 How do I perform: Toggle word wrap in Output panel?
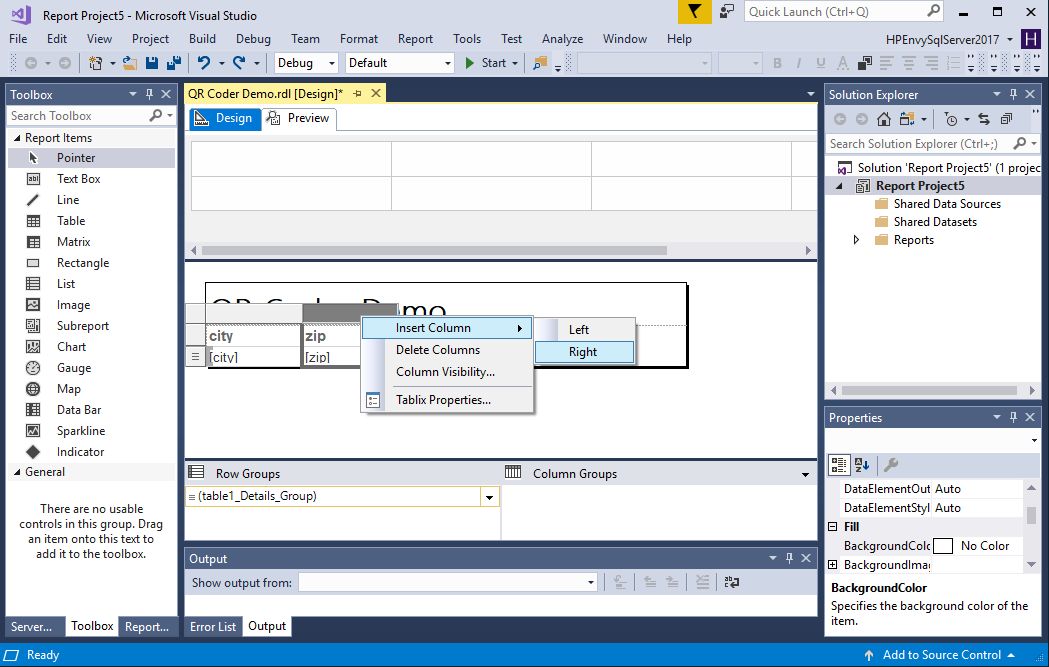tap(732, 582)
